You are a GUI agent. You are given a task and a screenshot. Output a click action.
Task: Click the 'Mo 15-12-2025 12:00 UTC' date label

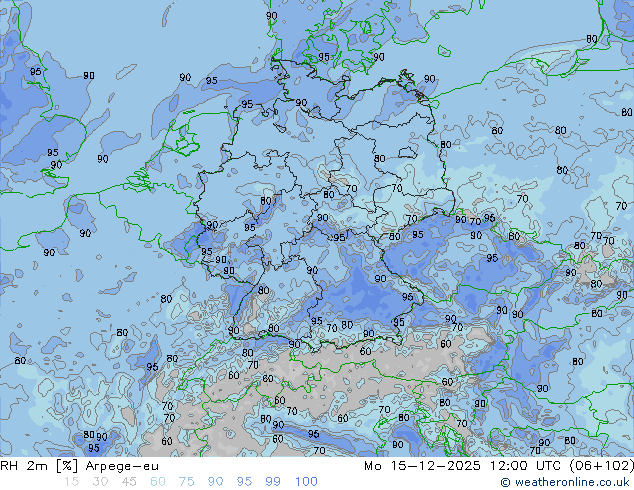[464, 466]
